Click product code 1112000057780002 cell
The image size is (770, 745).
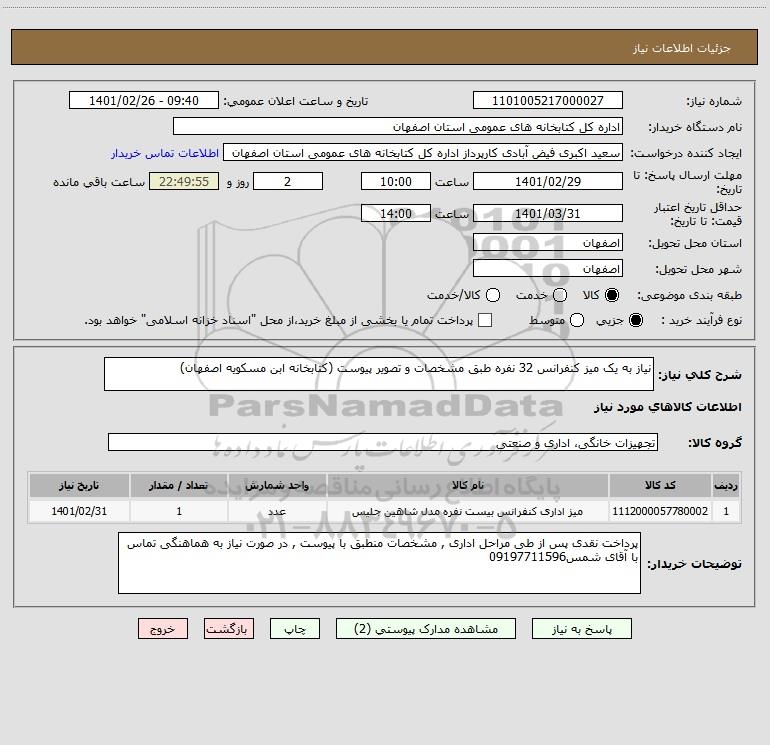[x=660, y=511]
